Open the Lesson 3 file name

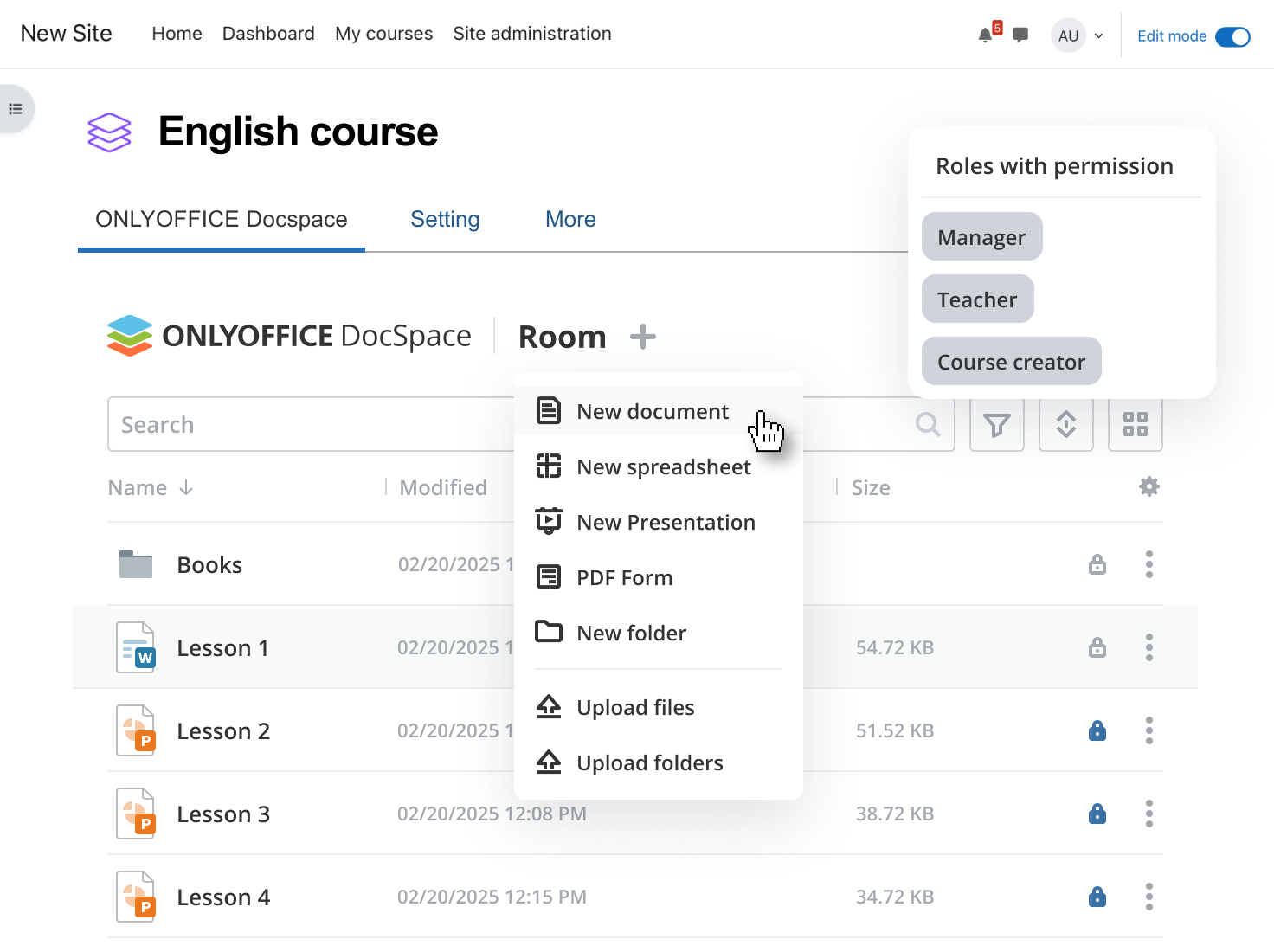pos(223,814)
